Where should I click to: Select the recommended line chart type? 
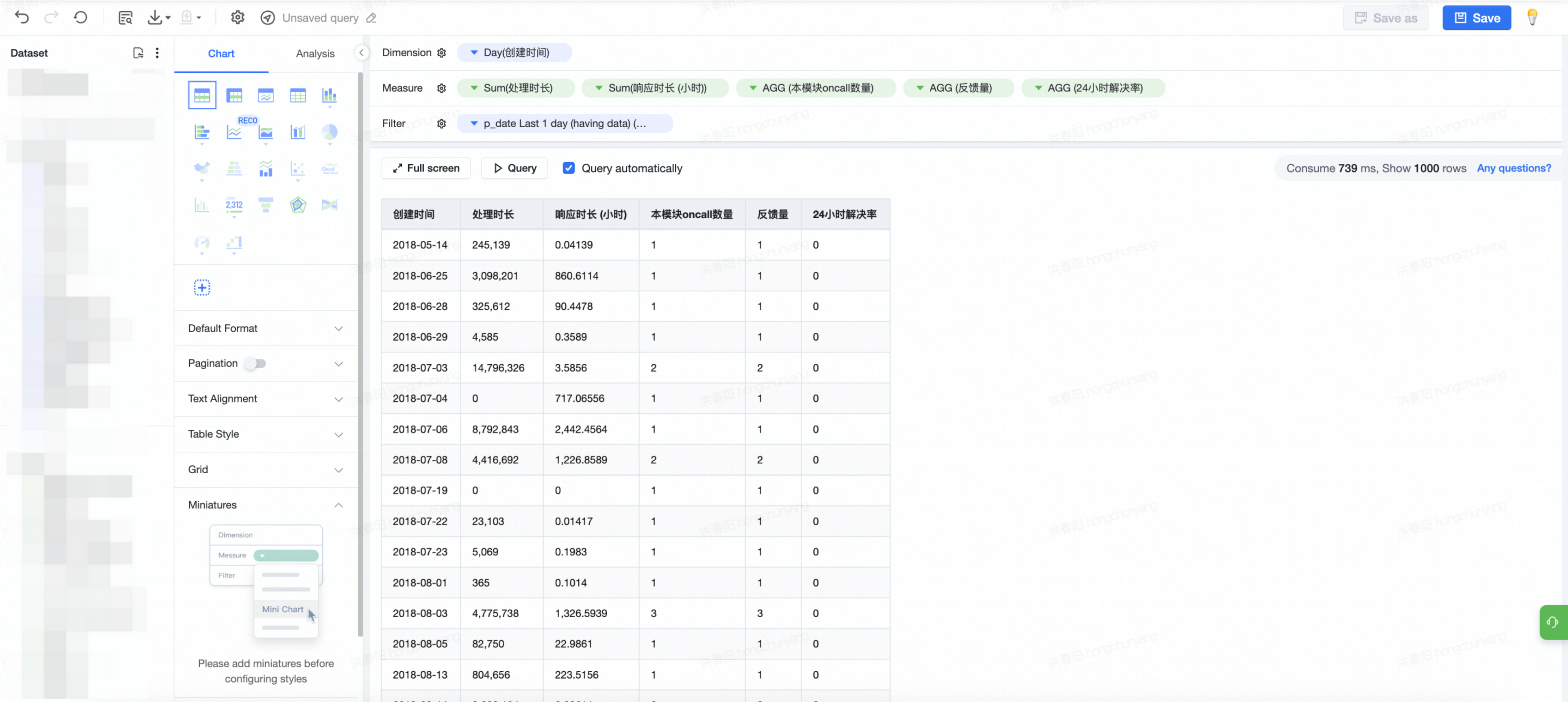(x=234, y=132)
